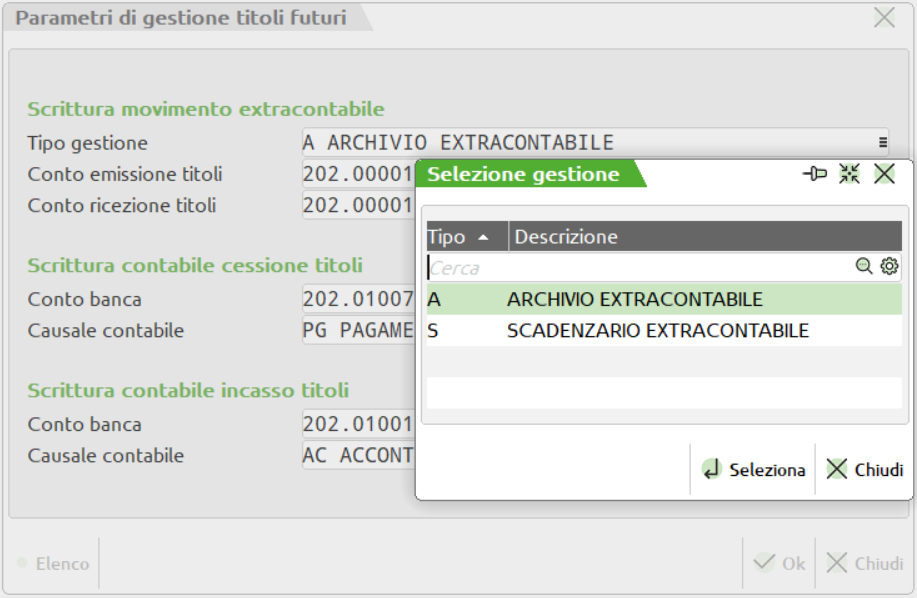Image resolution: width=917 pixels, height=598 pixels.
Task: Click Chiudi in the main window footer
Action: point(866,564)
